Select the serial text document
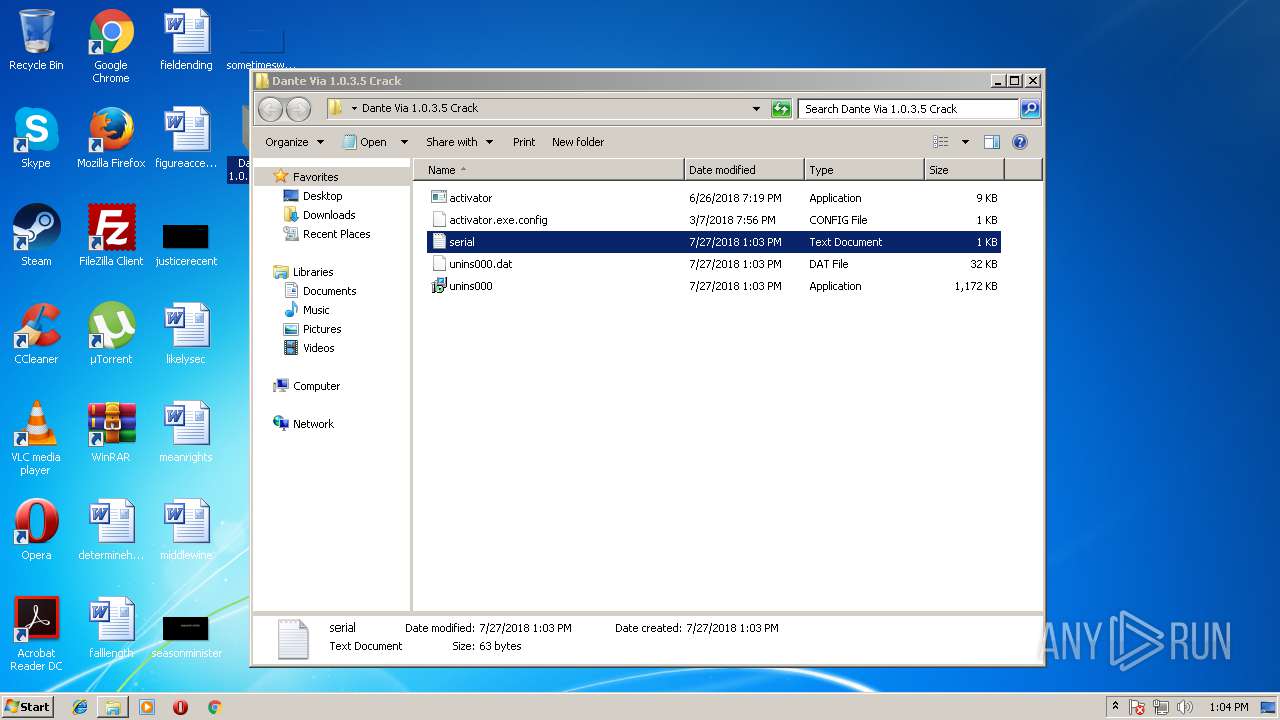Viewport: 1280px width, 720px height. click(714, 242)
